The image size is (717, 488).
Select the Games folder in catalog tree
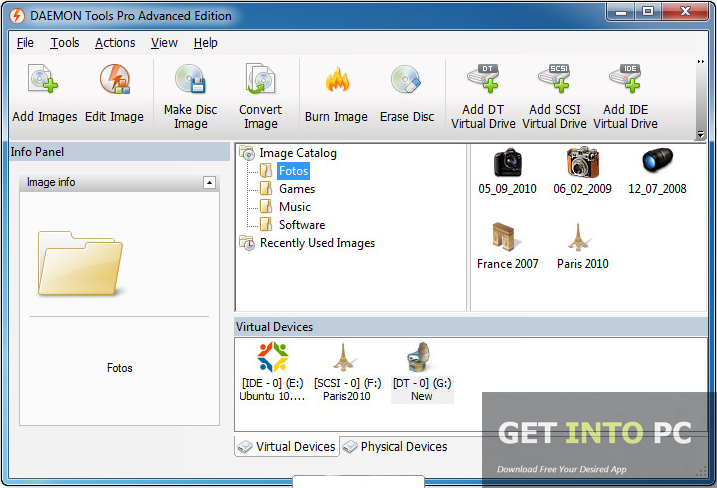click(x=297, y=189)
